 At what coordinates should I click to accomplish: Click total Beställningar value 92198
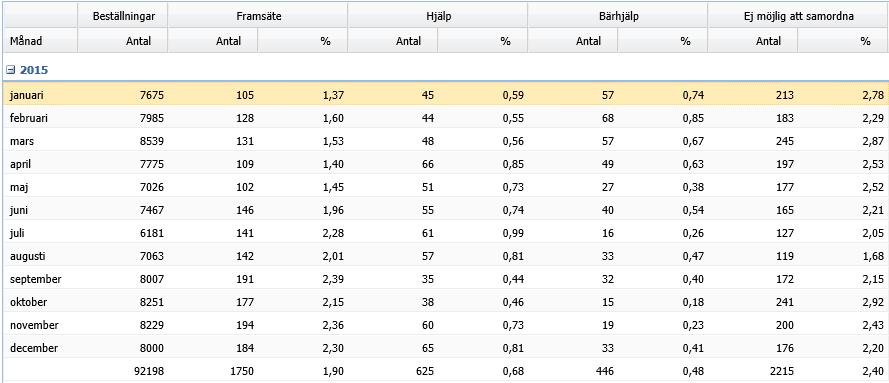click(x=149, y=372)
